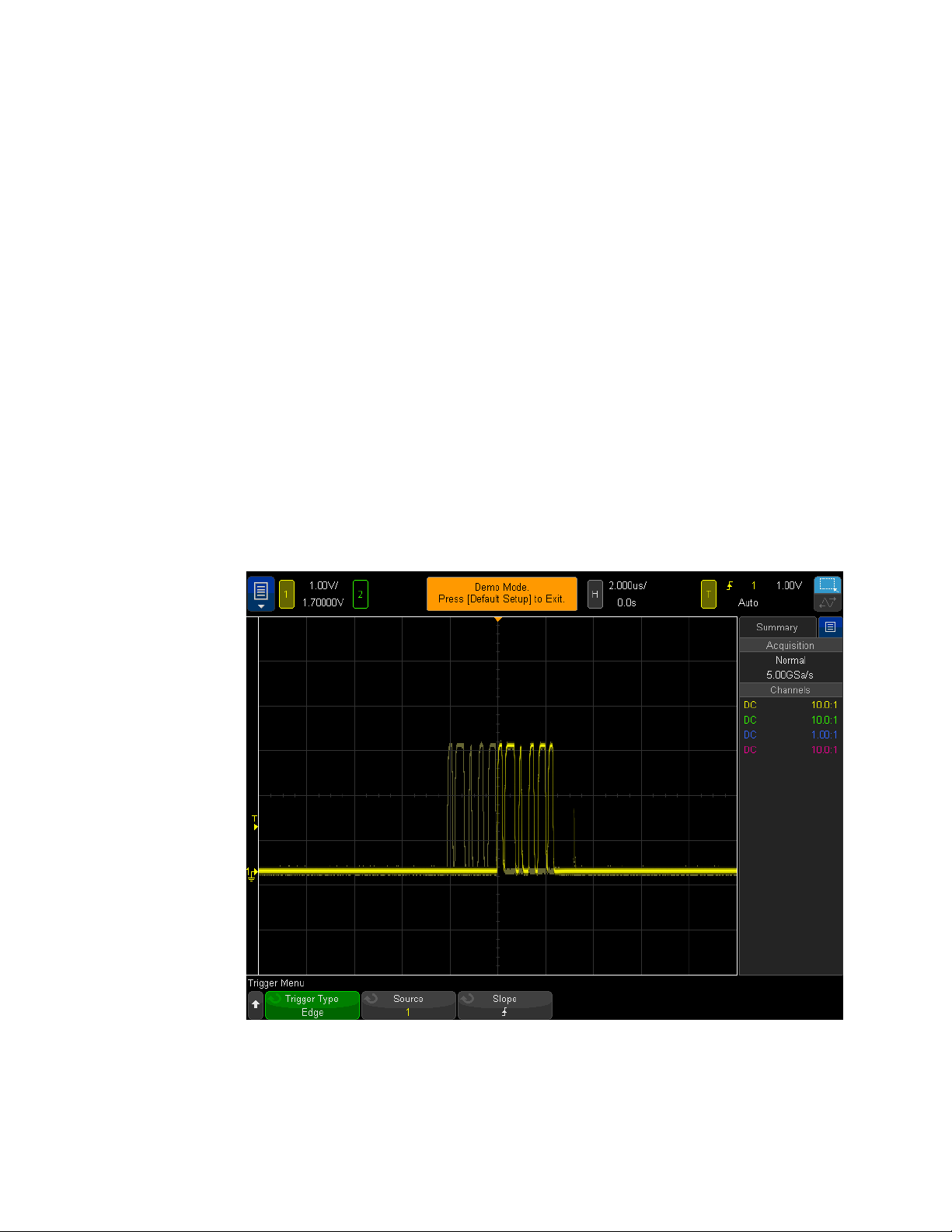This screenshot has width=952, height=1232.
Task: Click the rising edge trigger icon
Action: pyautogui.click(x=730, y=586)
